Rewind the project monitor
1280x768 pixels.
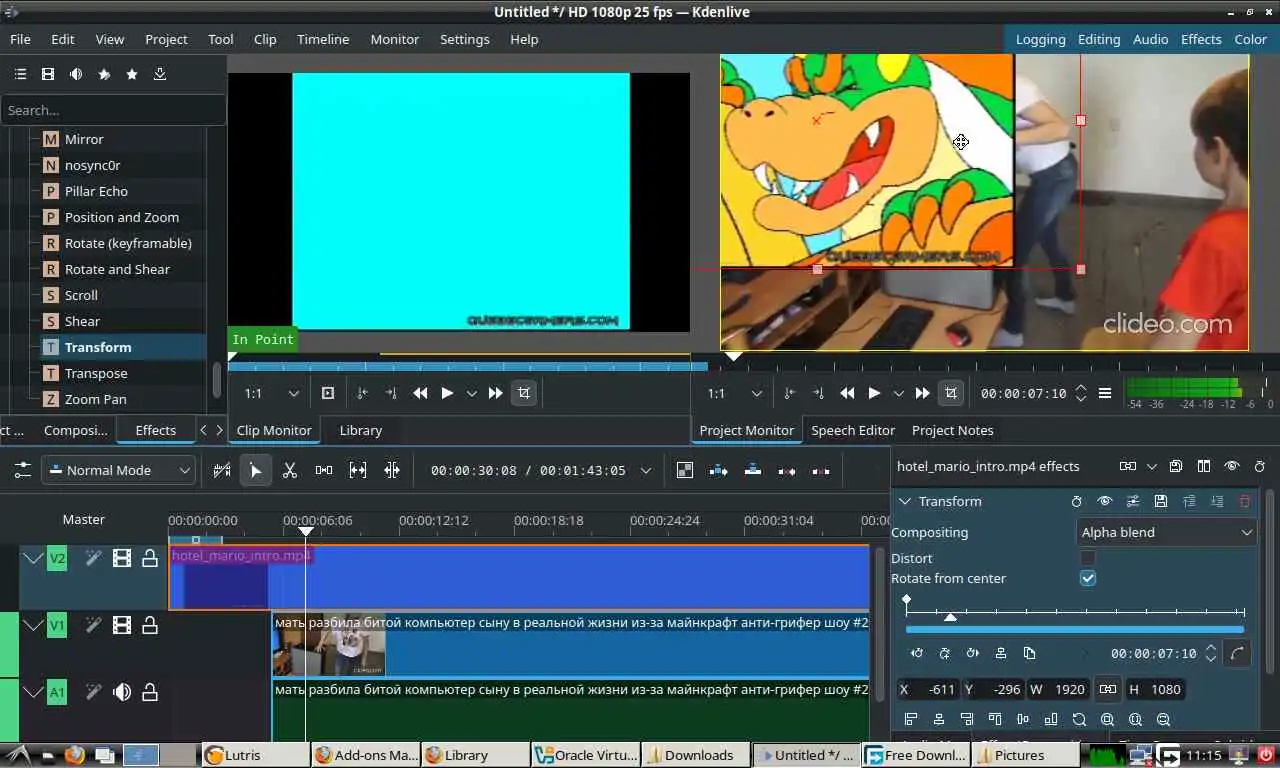tap(847, 393)
